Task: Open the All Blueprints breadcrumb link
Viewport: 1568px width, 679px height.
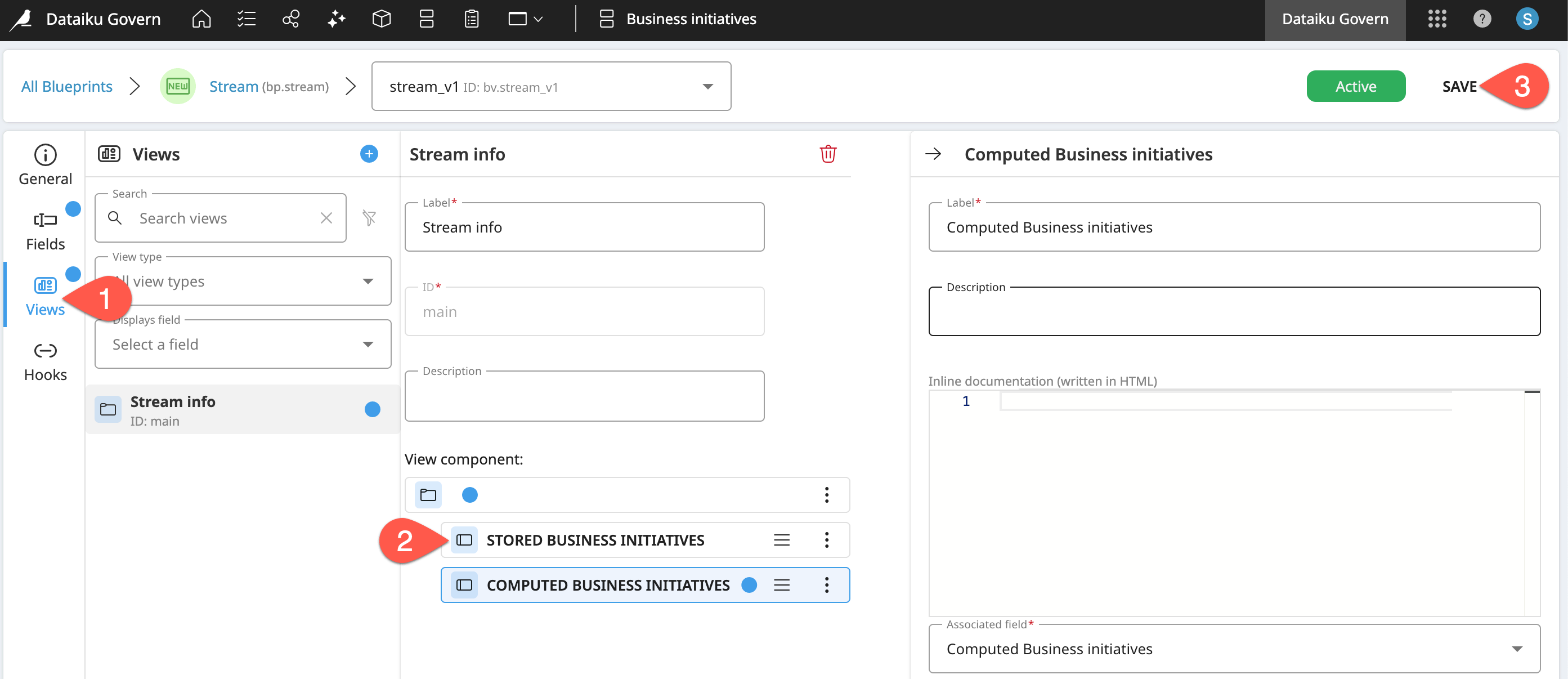Action: click(x=66, y=86)
